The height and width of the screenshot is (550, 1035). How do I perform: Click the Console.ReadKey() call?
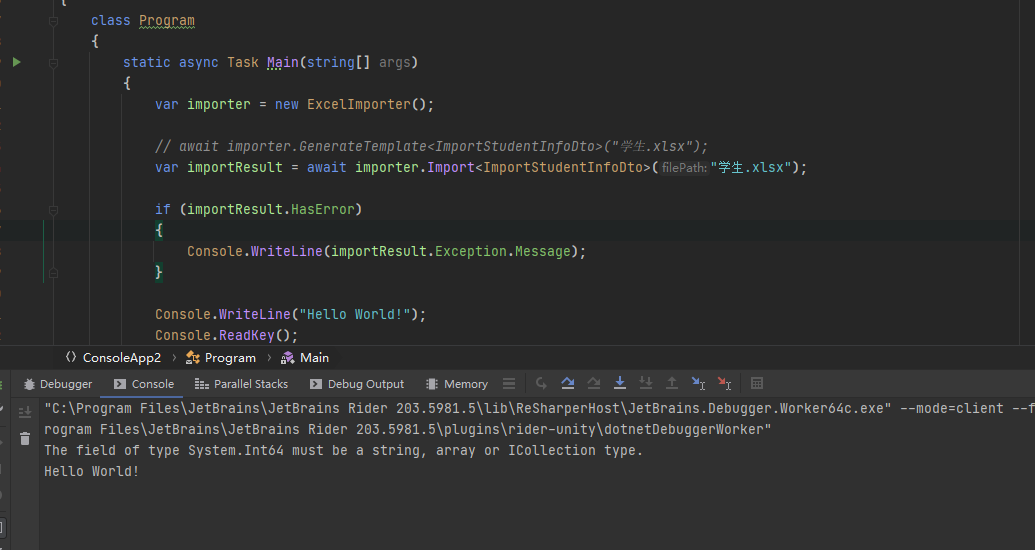[x=226, y=335]
